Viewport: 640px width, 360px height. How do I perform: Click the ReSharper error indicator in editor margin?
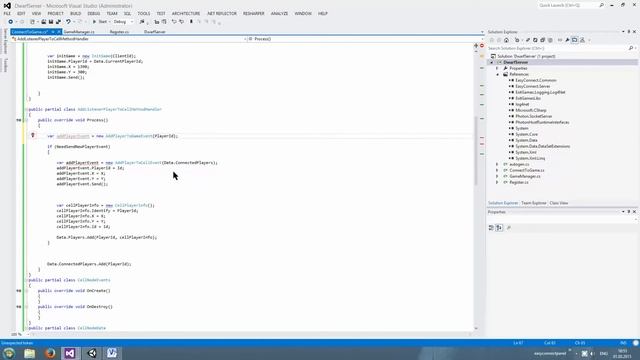click(x=482, y=46)
